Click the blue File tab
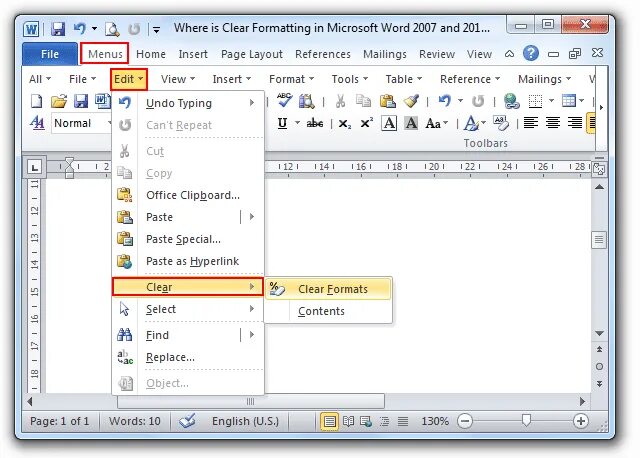The image size is (640, 458). (x=49, y=54)
